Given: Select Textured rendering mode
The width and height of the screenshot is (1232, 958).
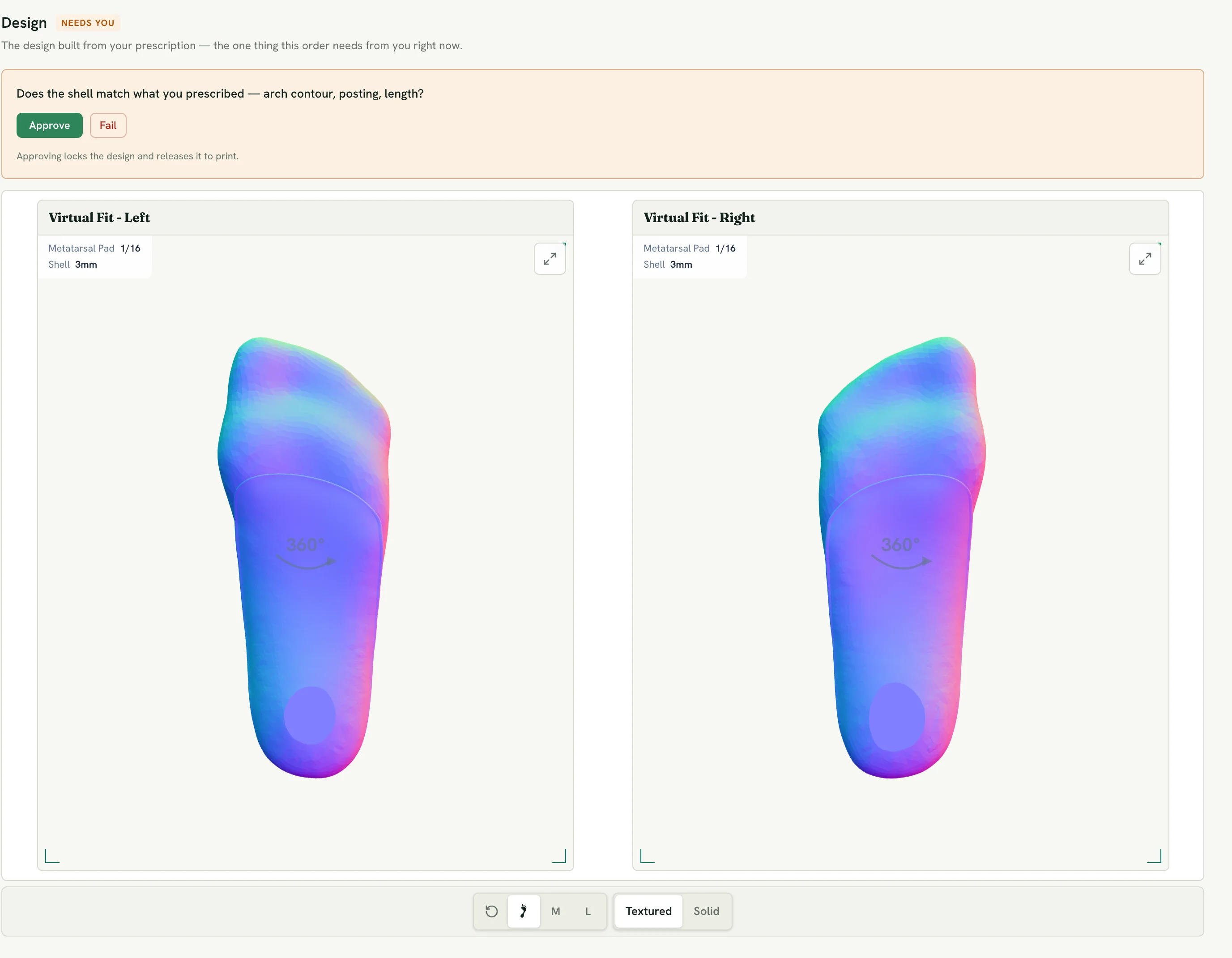Looking at the screenshot, I should [x=649, y=911].
